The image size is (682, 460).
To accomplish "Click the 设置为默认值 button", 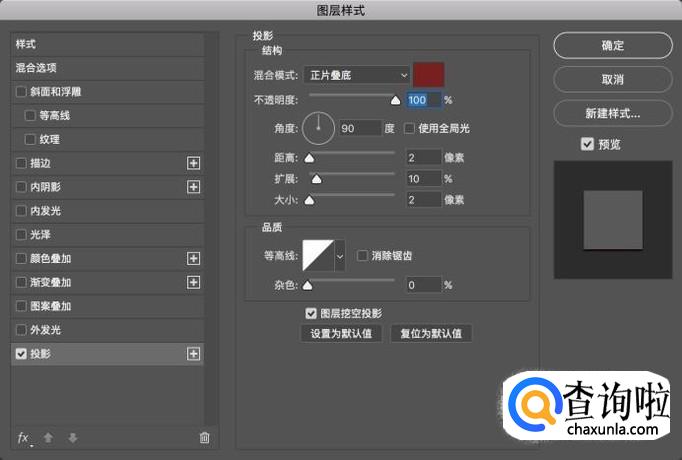I will (340, 334).
